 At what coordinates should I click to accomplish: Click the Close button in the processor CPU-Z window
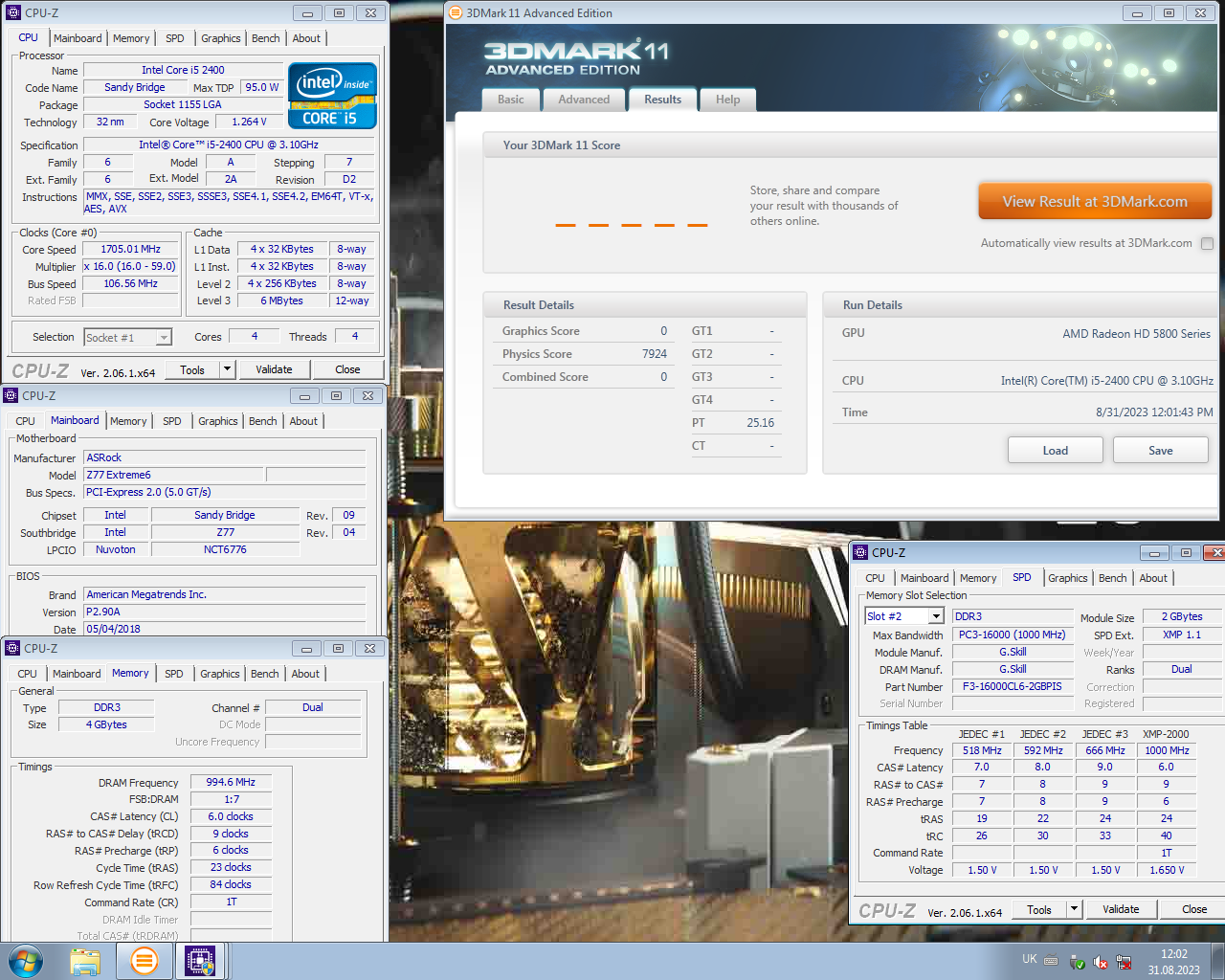tap(347, 369)
